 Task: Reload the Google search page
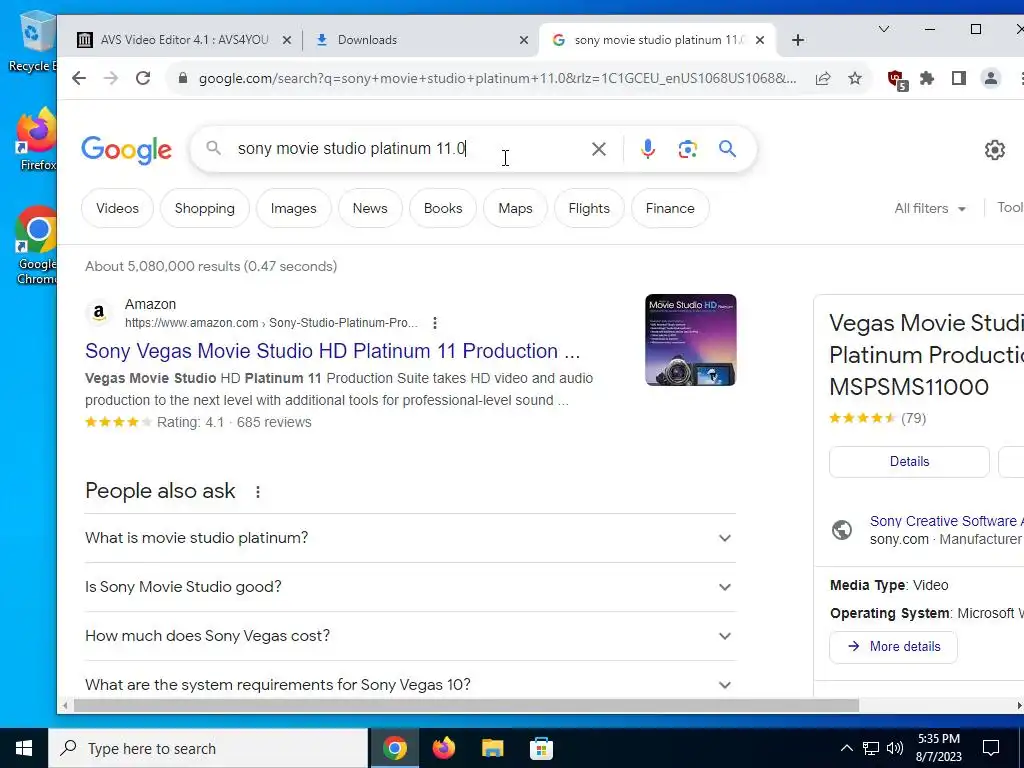(x=143, y=78)
